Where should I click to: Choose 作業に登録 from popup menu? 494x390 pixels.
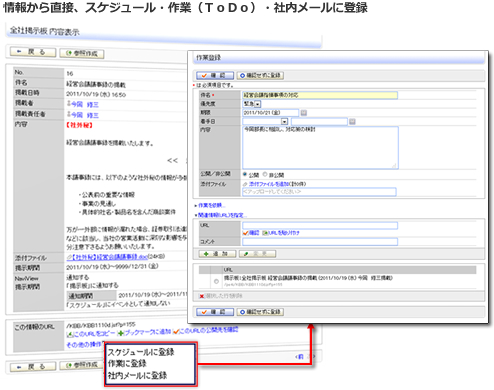coord(127,364)
